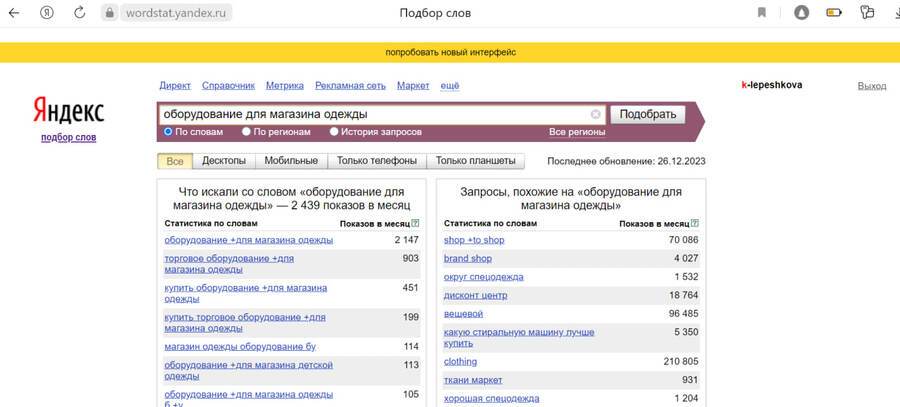Image resolution: width=900 pixels, height=407 pixels.
Task: Click the help question mark in the left table header
Action: [x=416, y=223]
